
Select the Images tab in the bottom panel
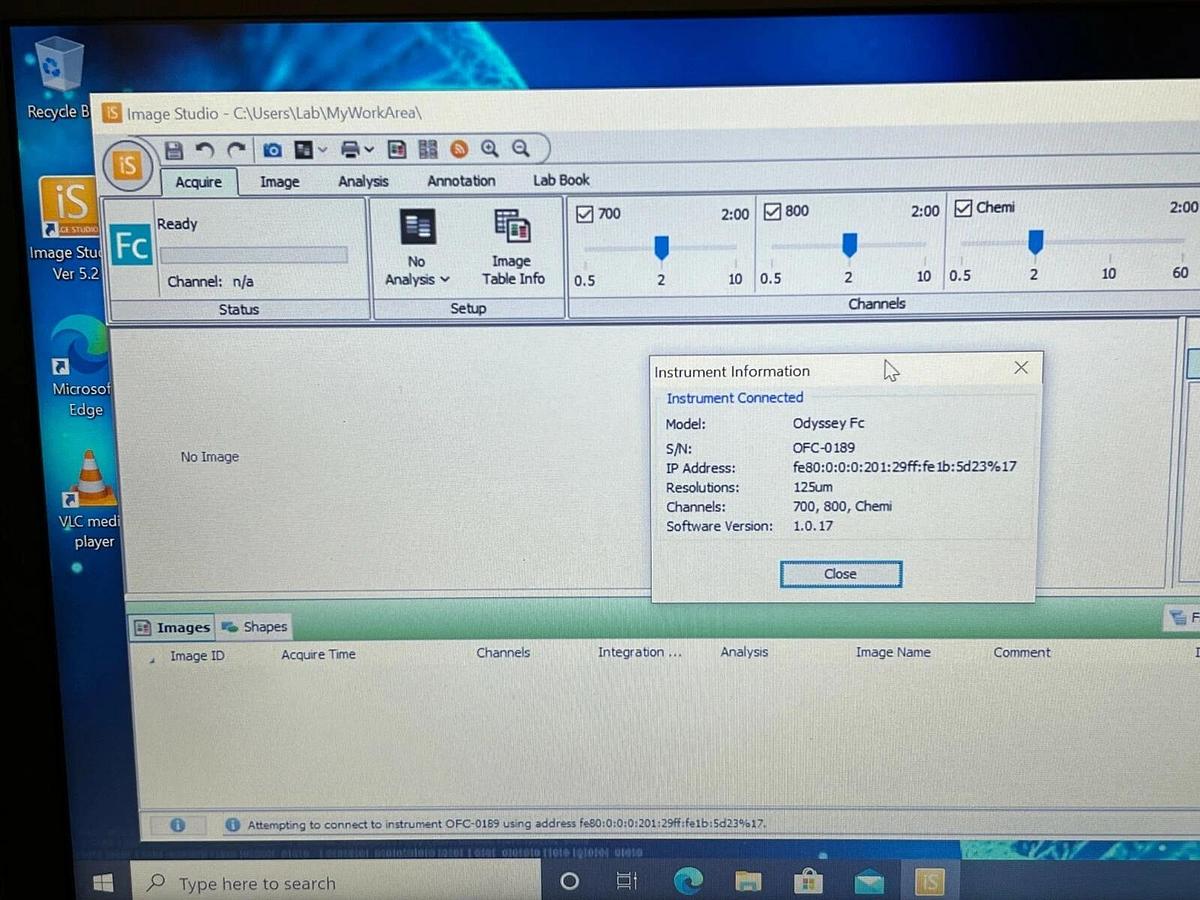pyautogui.click(x=172, y=627)
